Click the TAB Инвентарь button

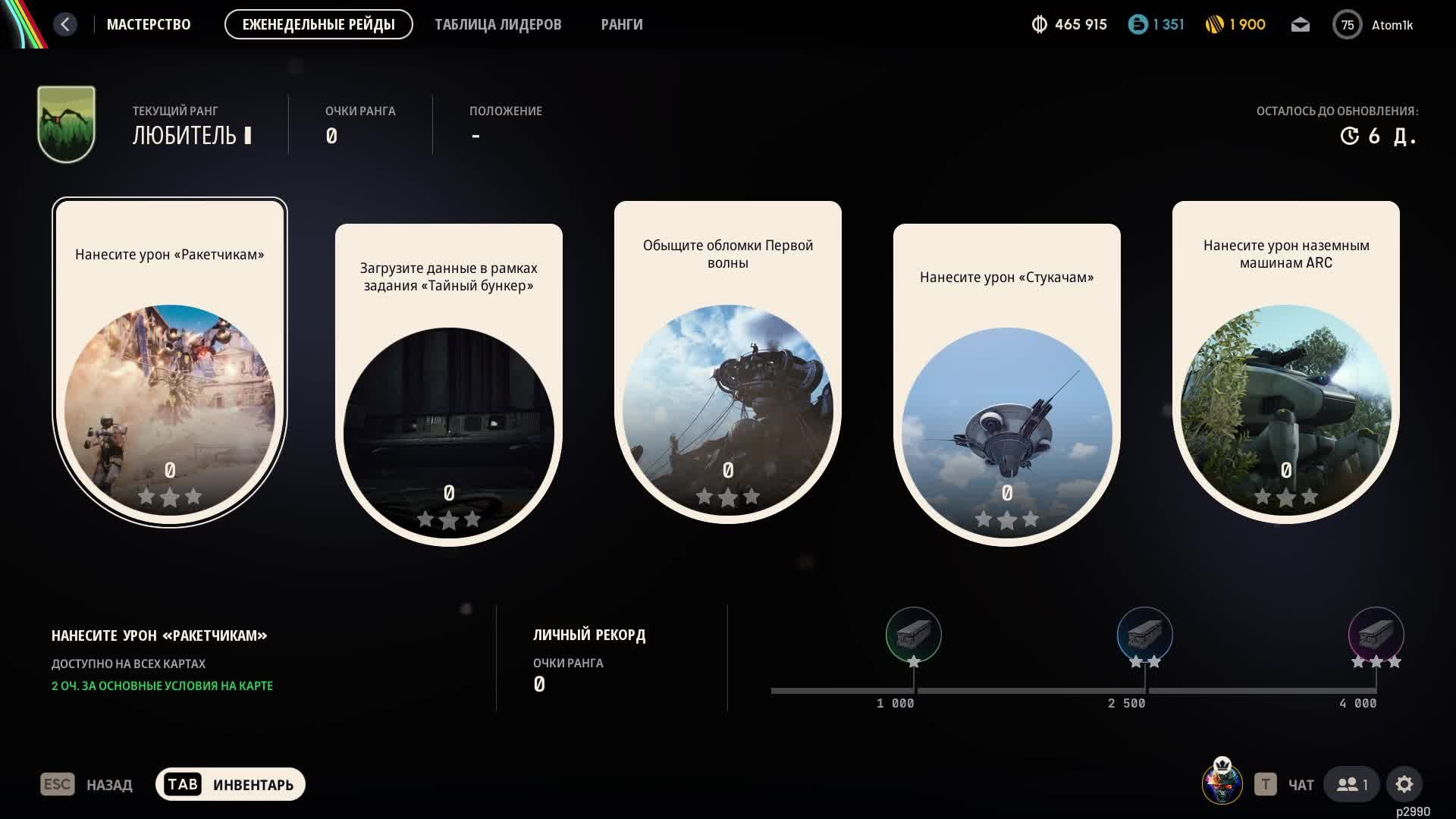[x=231, y=784]
